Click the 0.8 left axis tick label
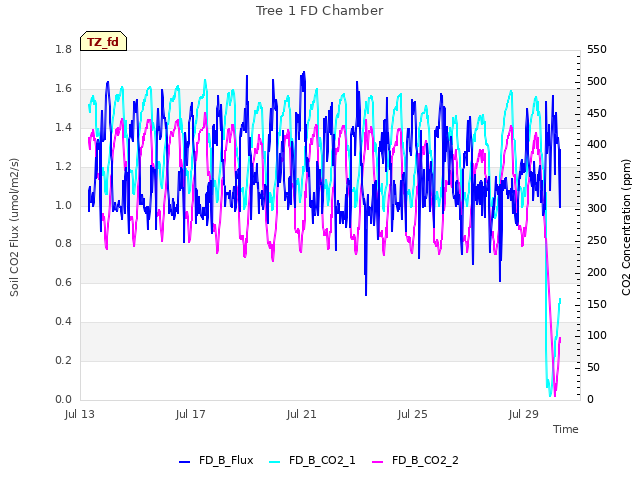Screen dimensions: 640x480 point(64,244)
